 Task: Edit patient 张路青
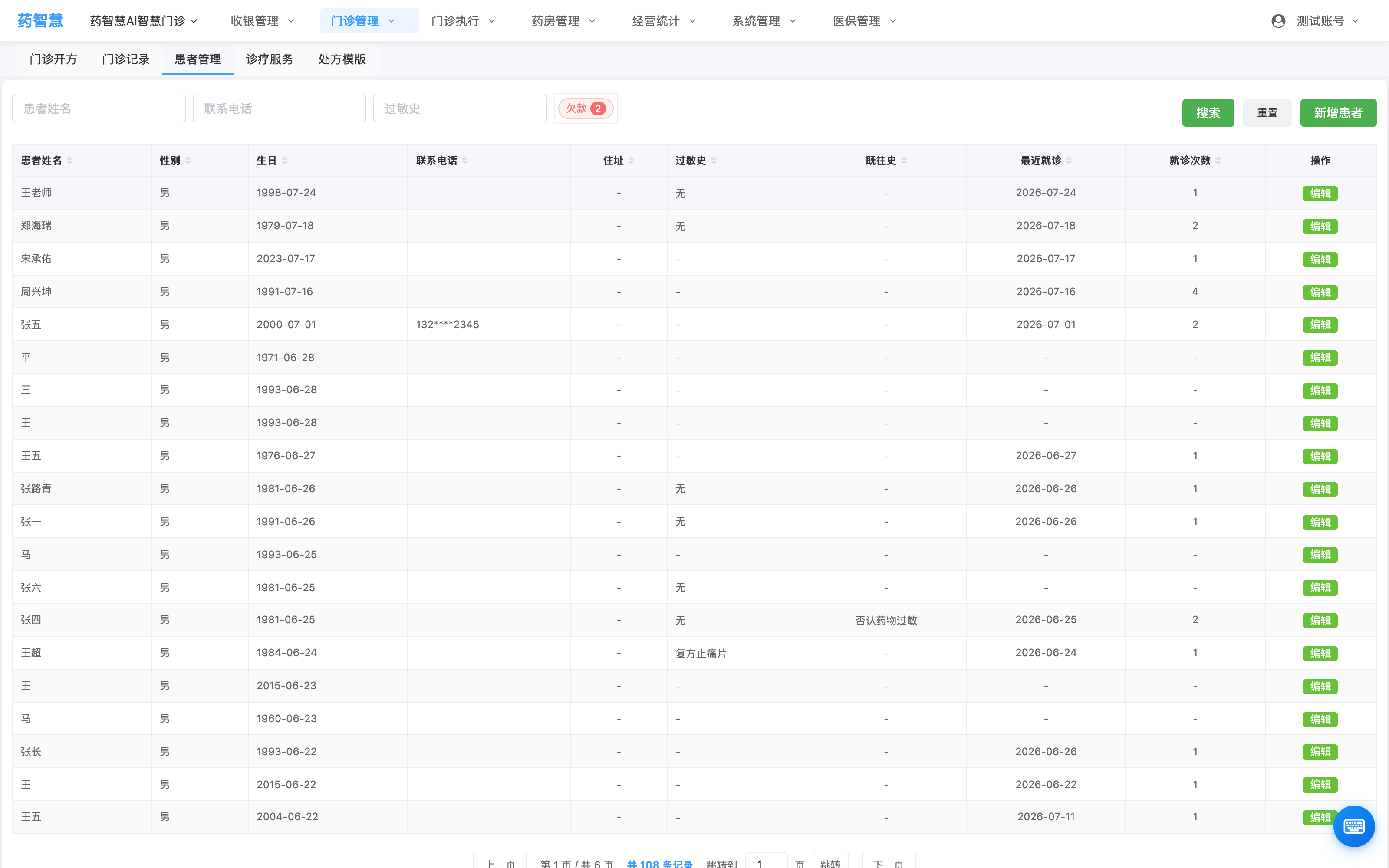1320,489
